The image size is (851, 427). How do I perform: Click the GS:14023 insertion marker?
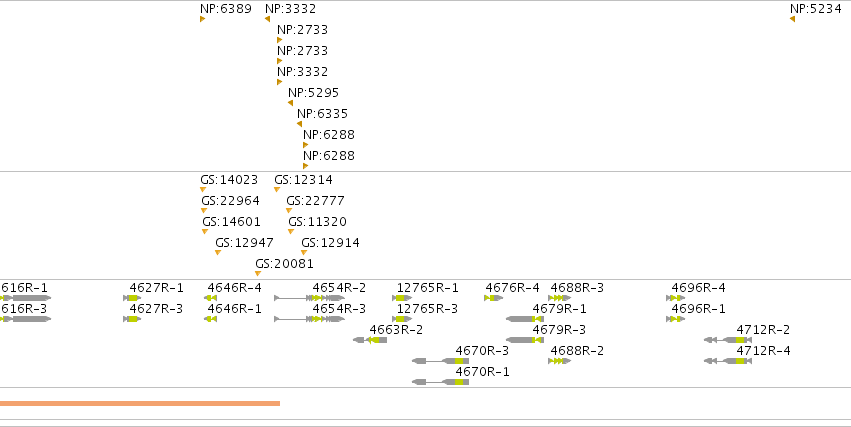click(203, 189)
